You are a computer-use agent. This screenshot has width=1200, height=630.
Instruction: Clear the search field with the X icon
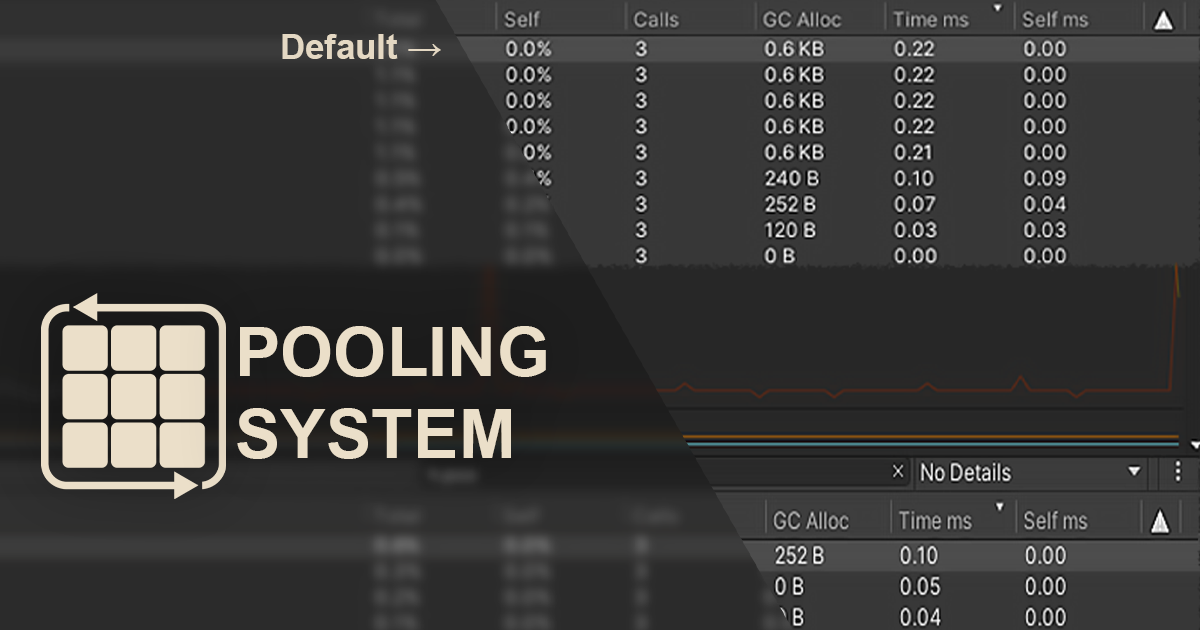click(897, 471)
